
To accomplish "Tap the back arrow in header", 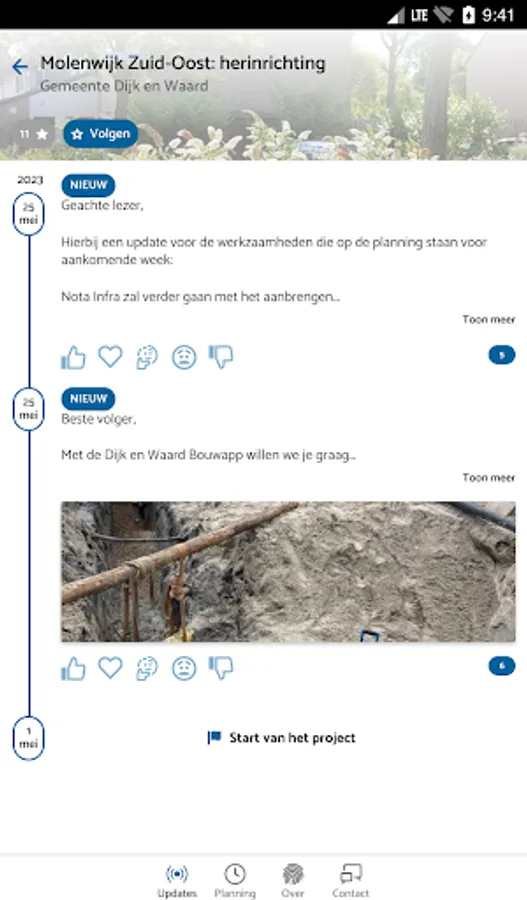I will point(20,67).
